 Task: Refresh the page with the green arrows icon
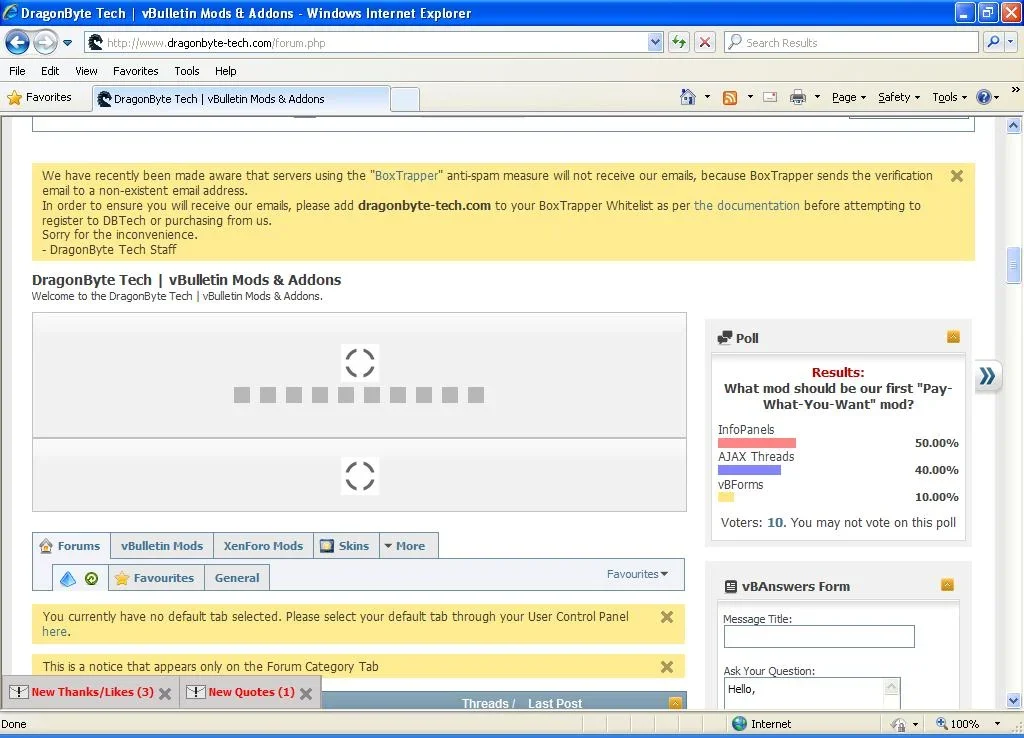pyautogui.click(x=679, y=43)
